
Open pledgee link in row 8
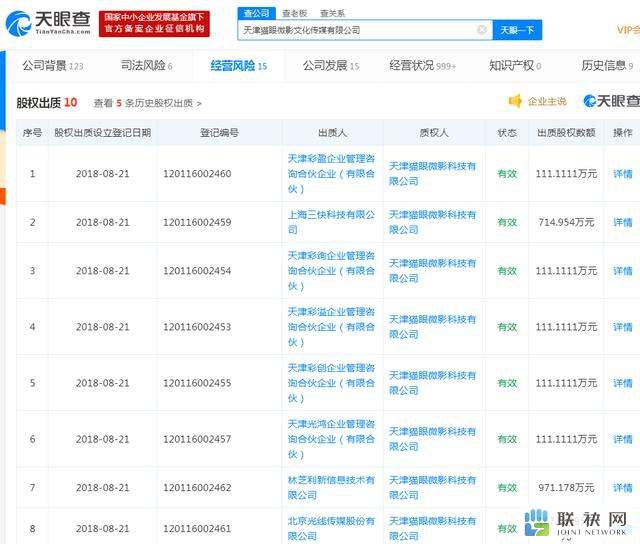[x=432, y=528]
